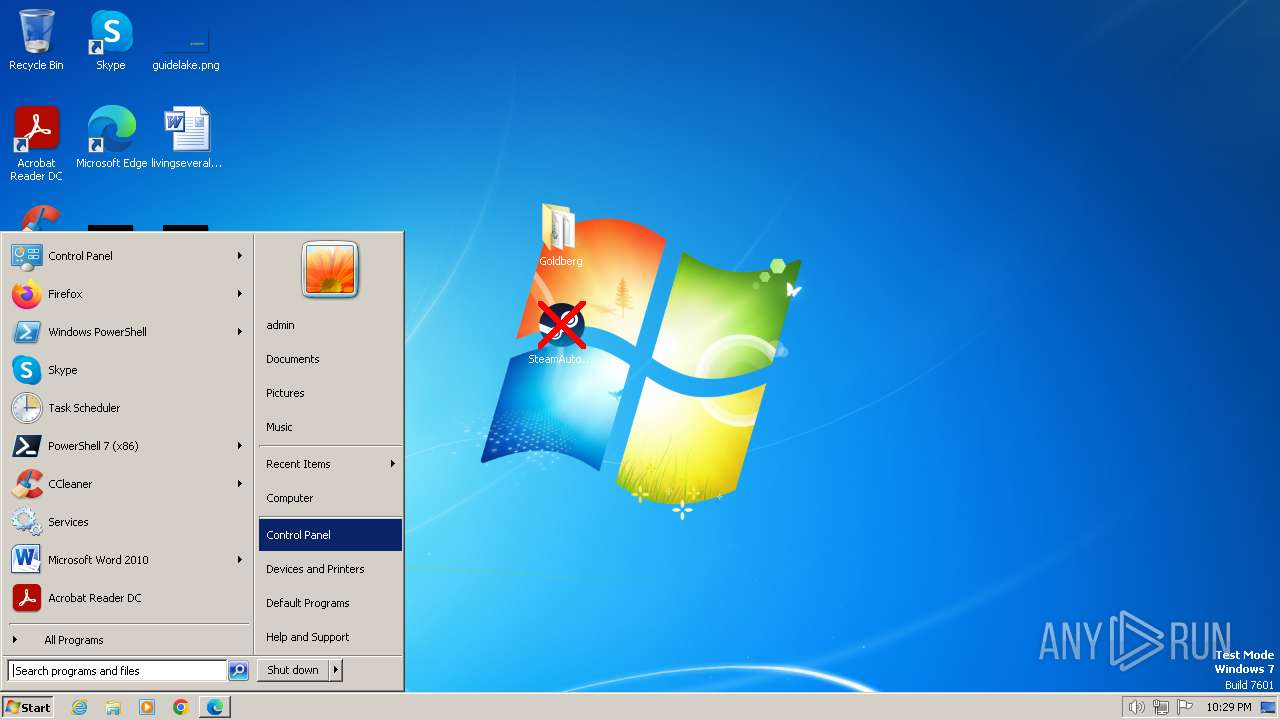Expand the Microsoft Word 2010 jump list arrow

pyautogui.click(x=240, y=560)
